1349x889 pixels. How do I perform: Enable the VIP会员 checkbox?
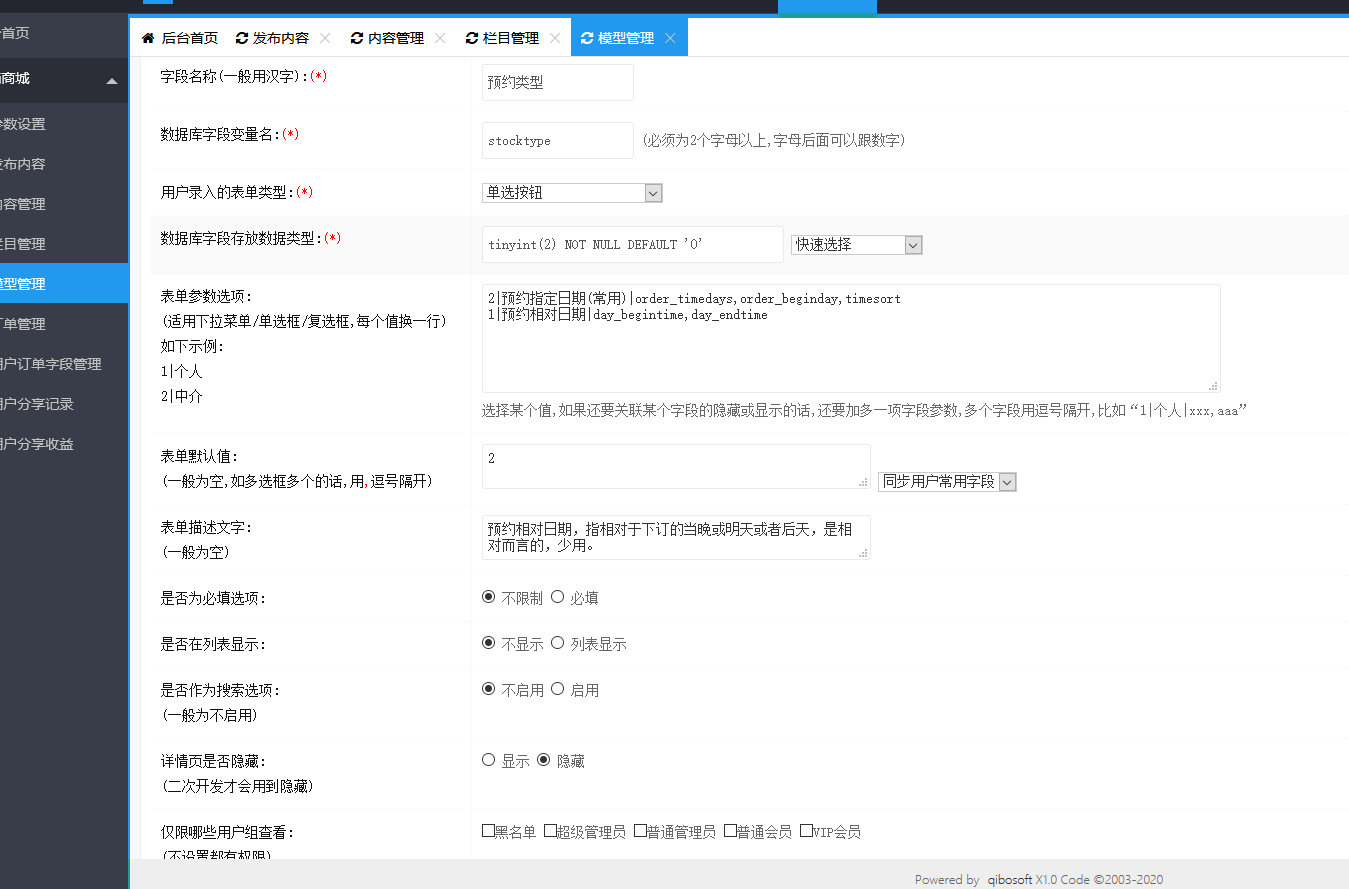pos(806,830)
